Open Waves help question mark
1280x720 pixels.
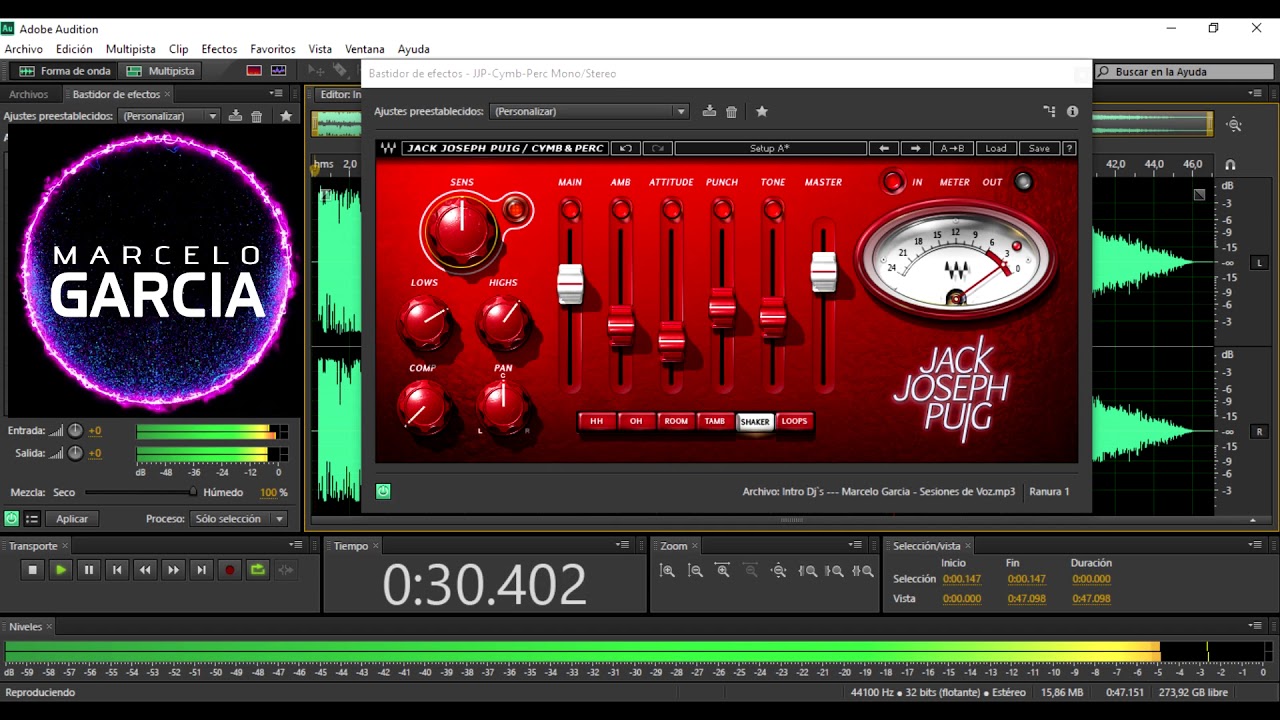click(x=1069, y=148)
